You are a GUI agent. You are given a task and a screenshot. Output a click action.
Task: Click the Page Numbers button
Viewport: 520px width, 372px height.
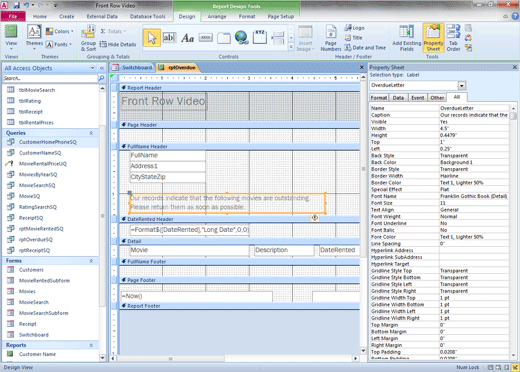click(x=331, y=38)
